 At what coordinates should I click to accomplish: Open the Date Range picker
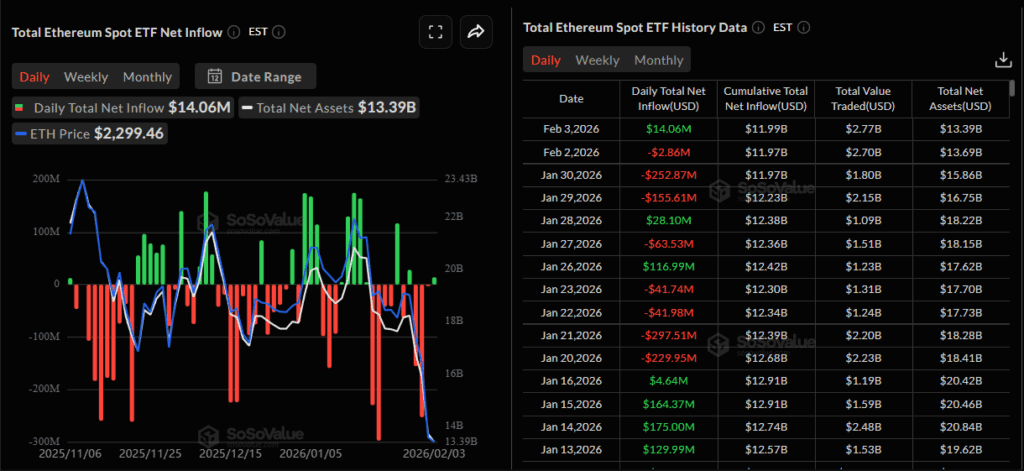click(255, 76)
